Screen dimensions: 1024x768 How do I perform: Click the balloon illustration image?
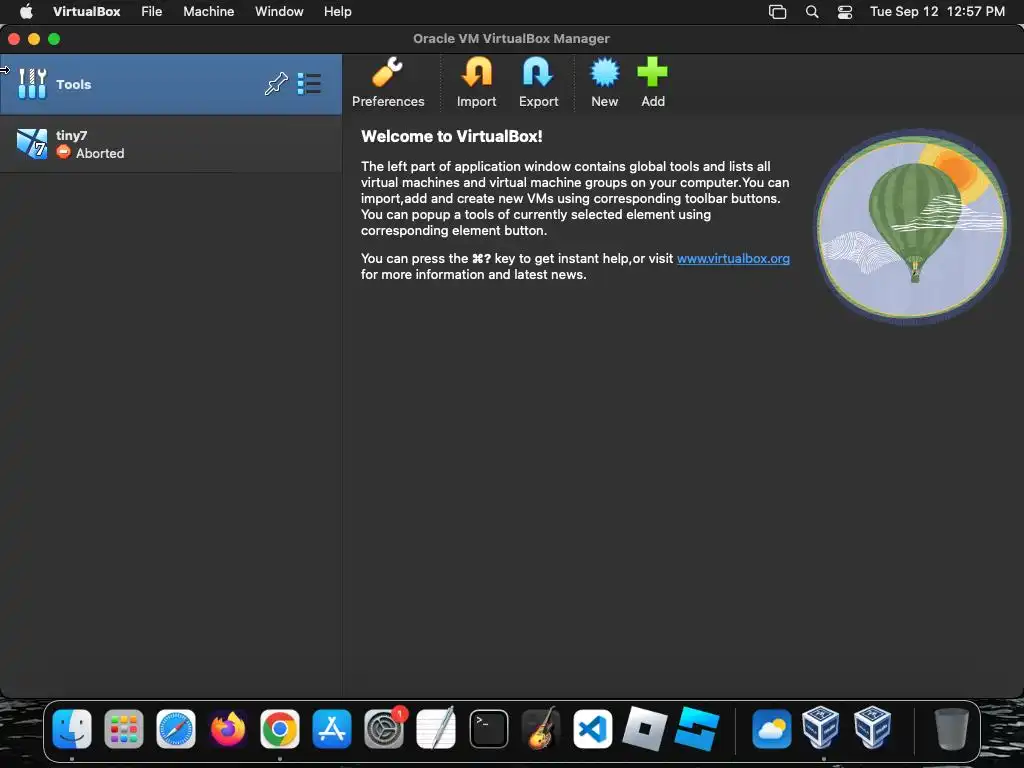(x=912, y=227)
